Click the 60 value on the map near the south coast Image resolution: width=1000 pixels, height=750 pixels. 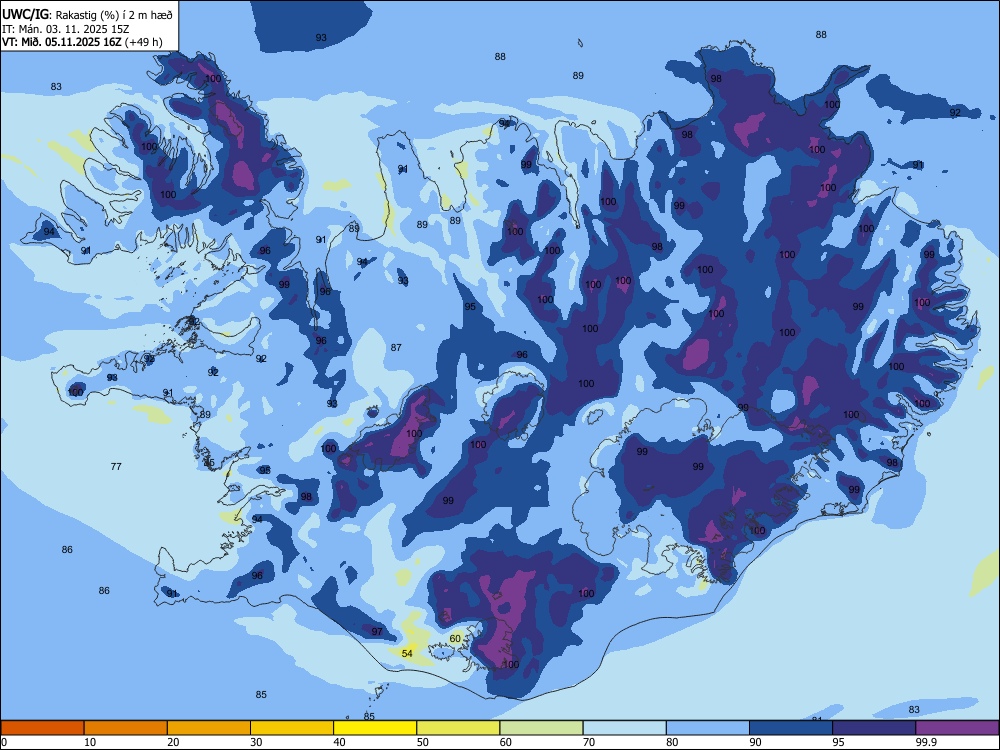[455, 638]
